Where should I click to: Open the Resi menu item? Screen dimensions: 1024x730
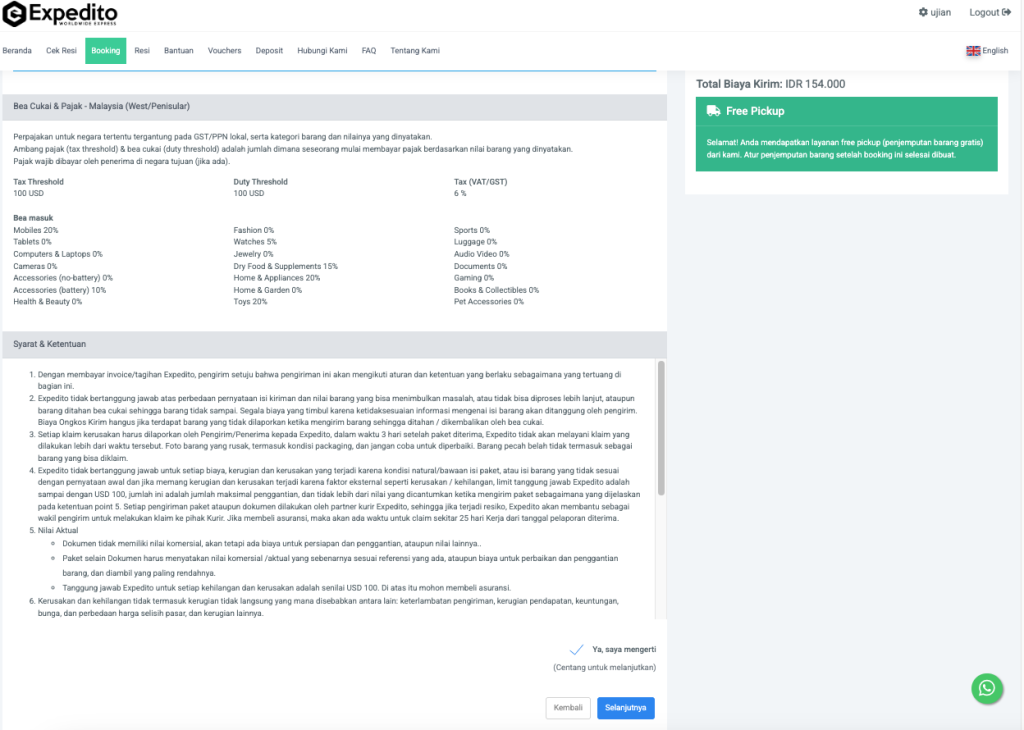tap(142, 50)
